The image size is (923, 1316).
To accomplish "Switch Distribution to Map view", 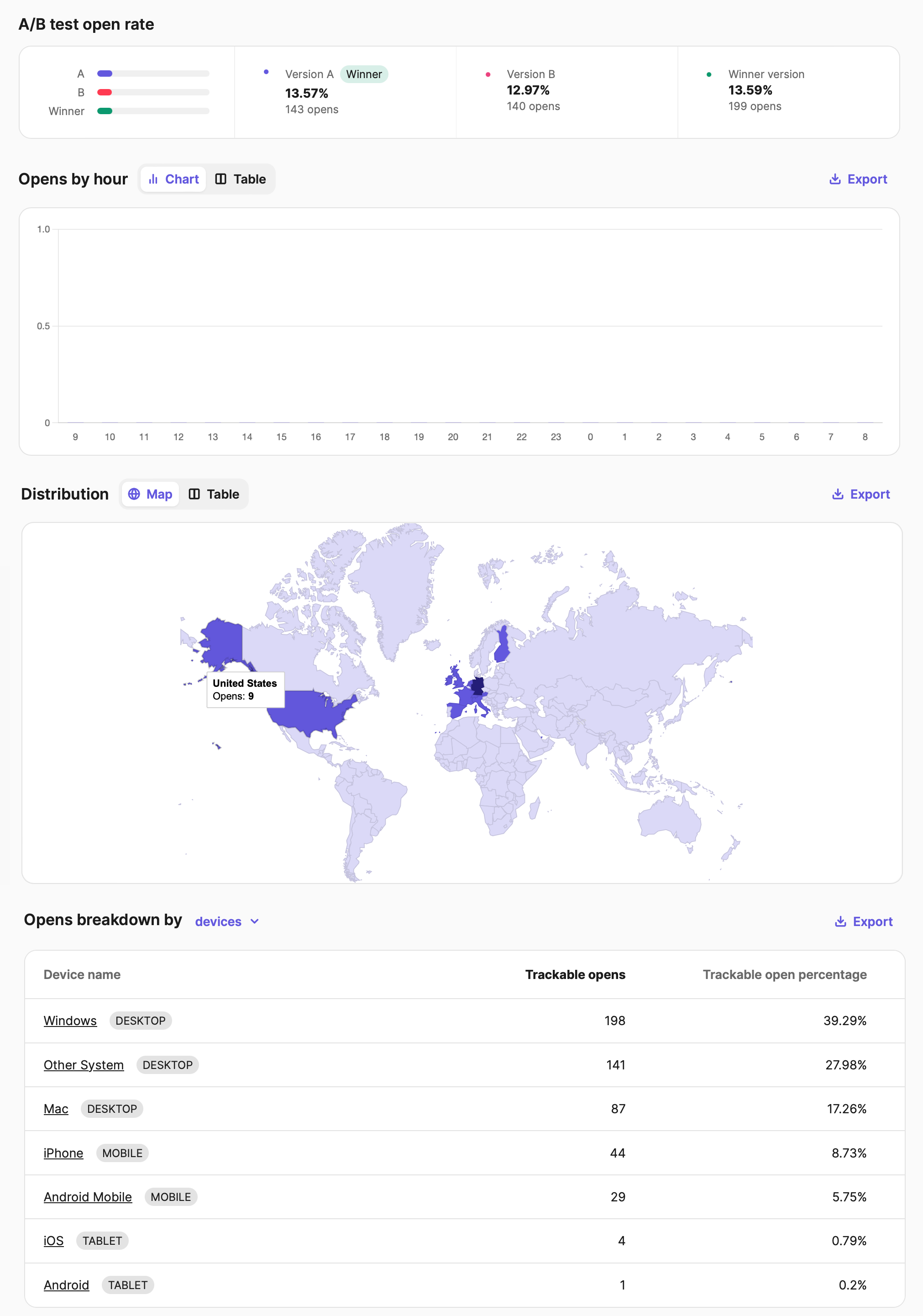I will [150, 494].
